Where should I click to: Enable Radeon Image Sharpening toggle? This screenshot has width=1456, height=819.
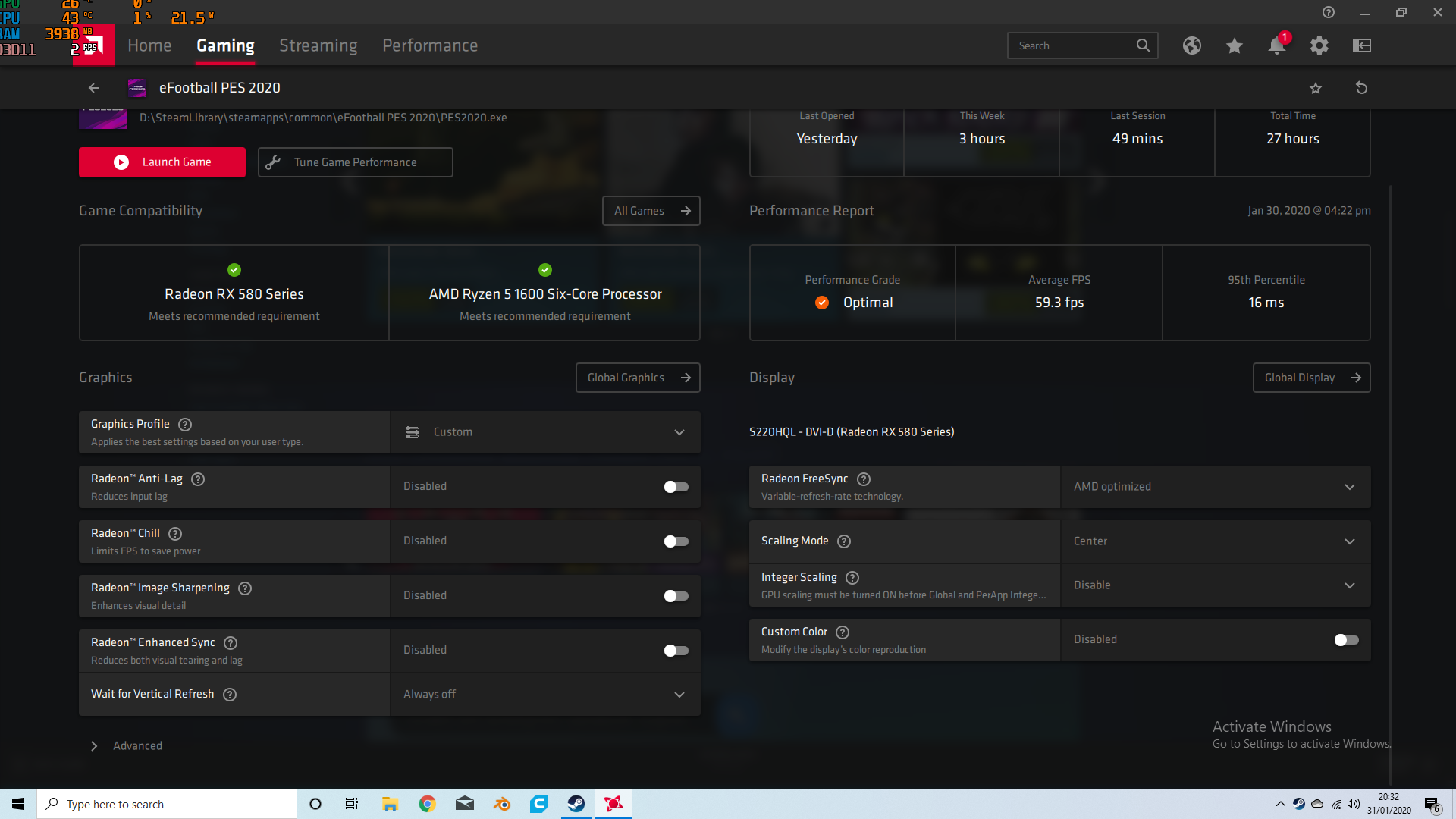[x=676, y=596]
